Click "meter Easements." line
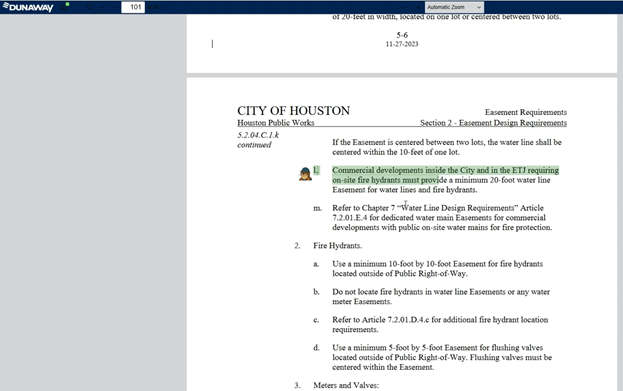This screenshot has width=623, height=391. click(362, 302)
